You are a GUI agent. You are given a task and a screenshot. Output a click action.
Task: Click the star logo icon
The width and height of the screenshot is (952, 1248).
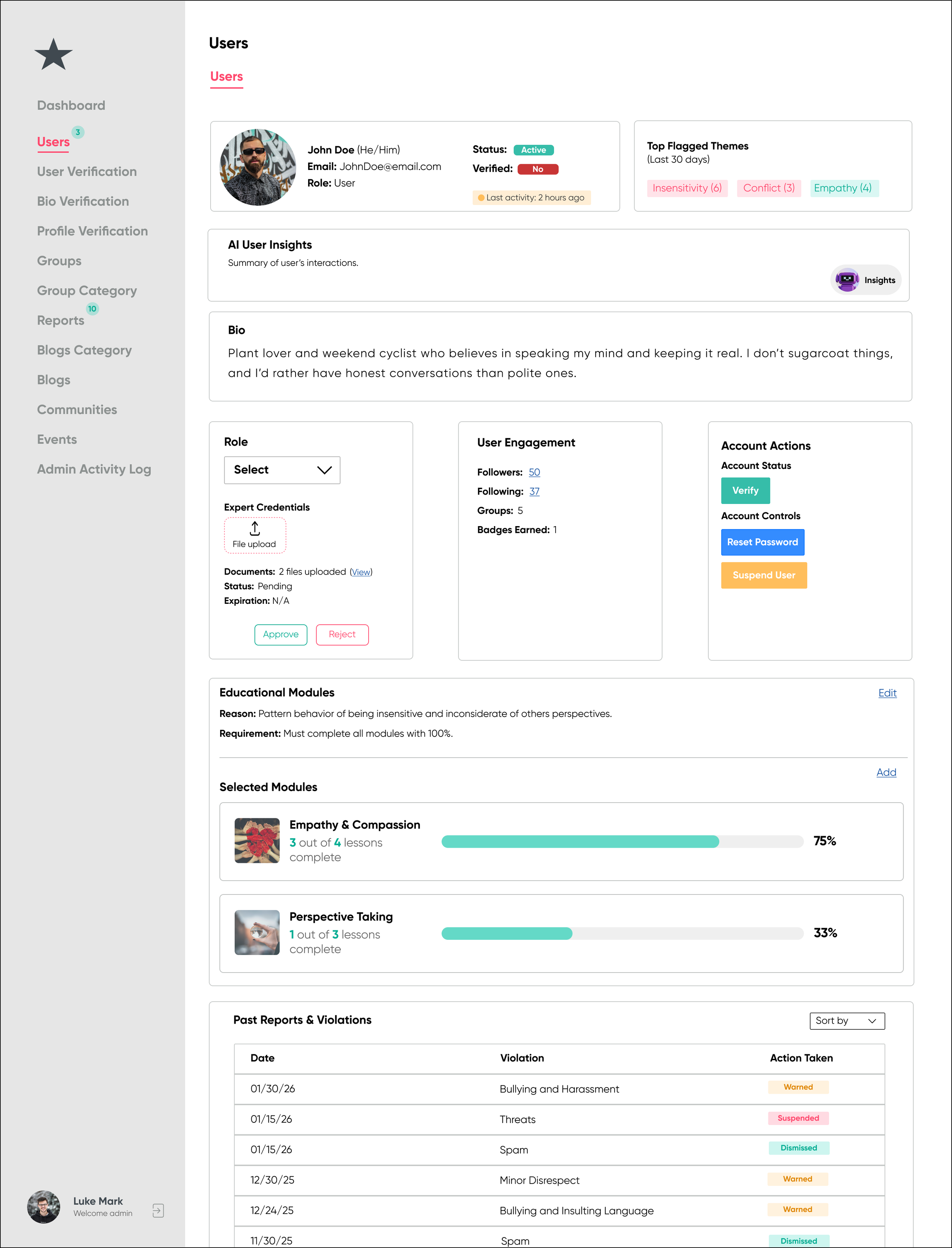pyautogui.click(x=53, y=55)
